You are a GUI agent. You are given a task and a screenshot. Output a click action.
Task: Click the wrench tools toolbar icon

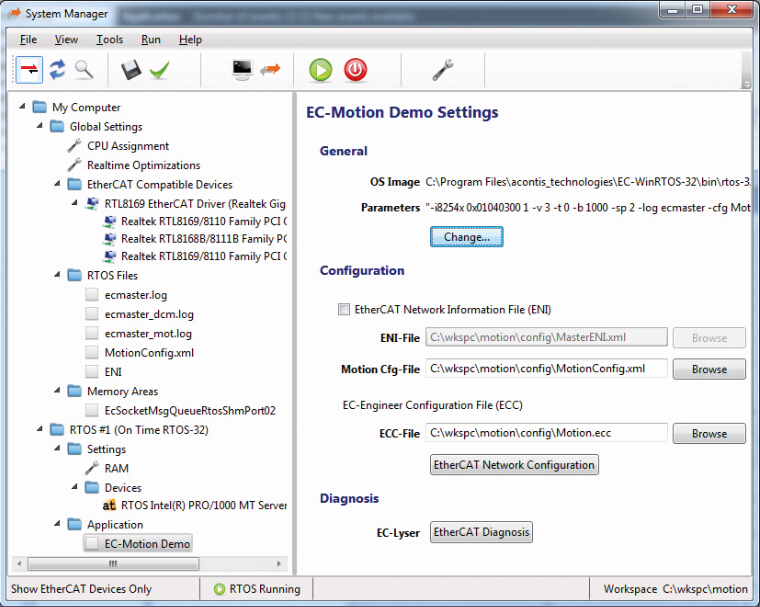(443, 70)
